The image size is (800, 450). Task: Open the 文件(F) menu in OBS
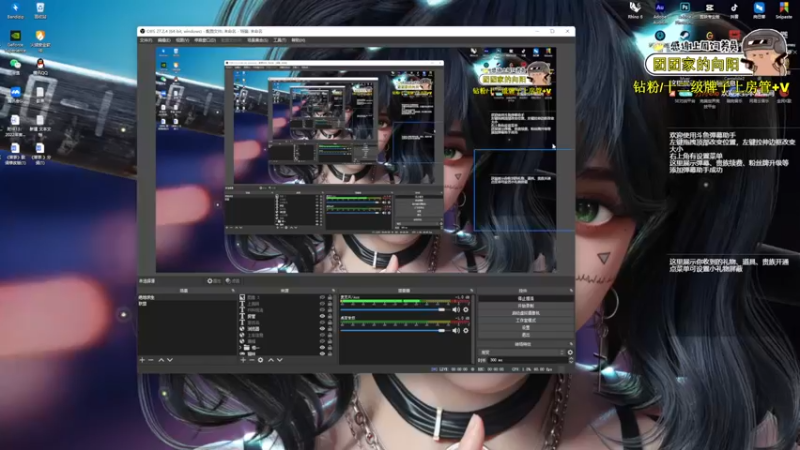(146, 40)
